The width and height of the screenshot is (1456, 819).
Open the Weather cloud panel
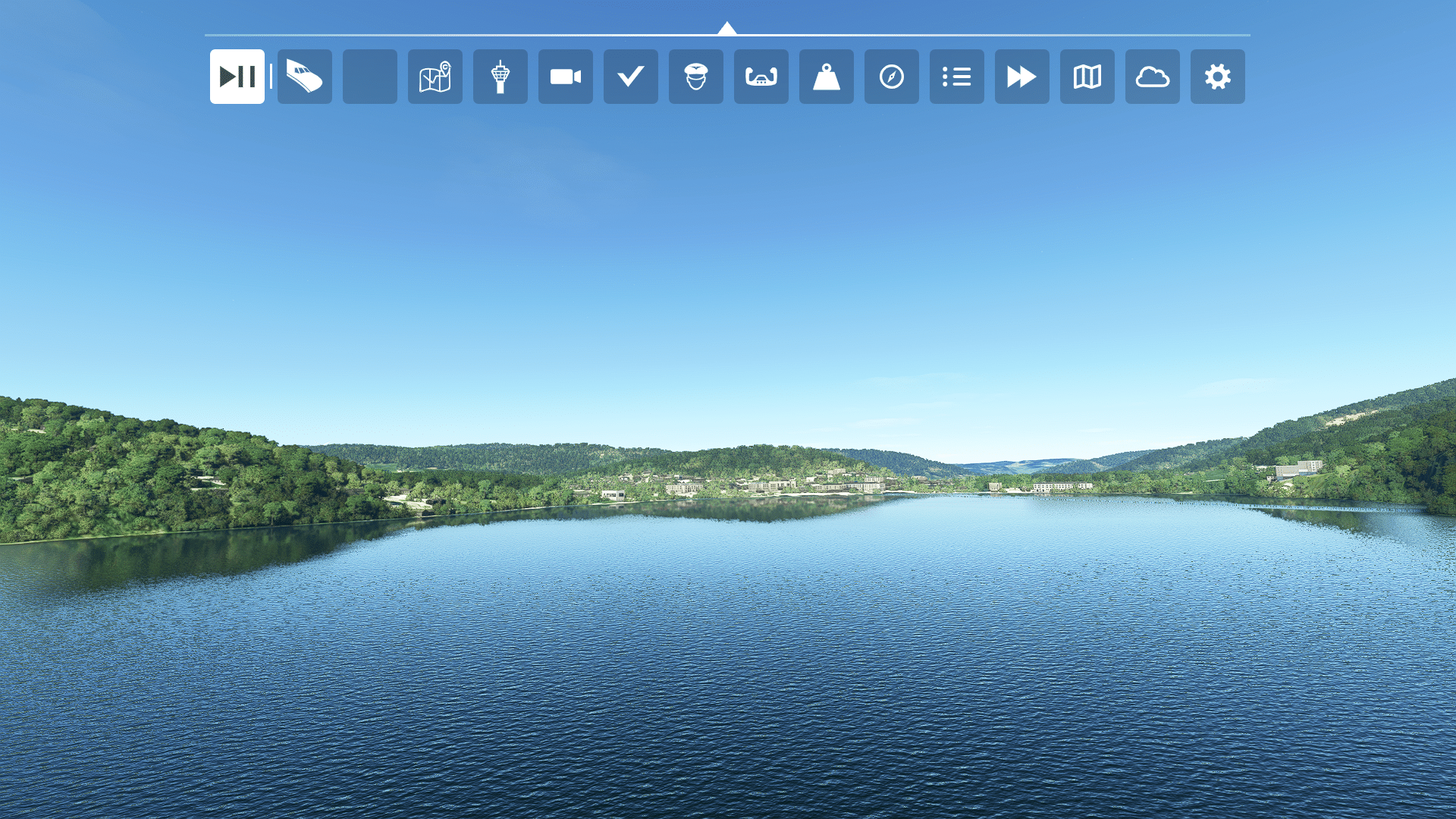tap(1152, 77)
